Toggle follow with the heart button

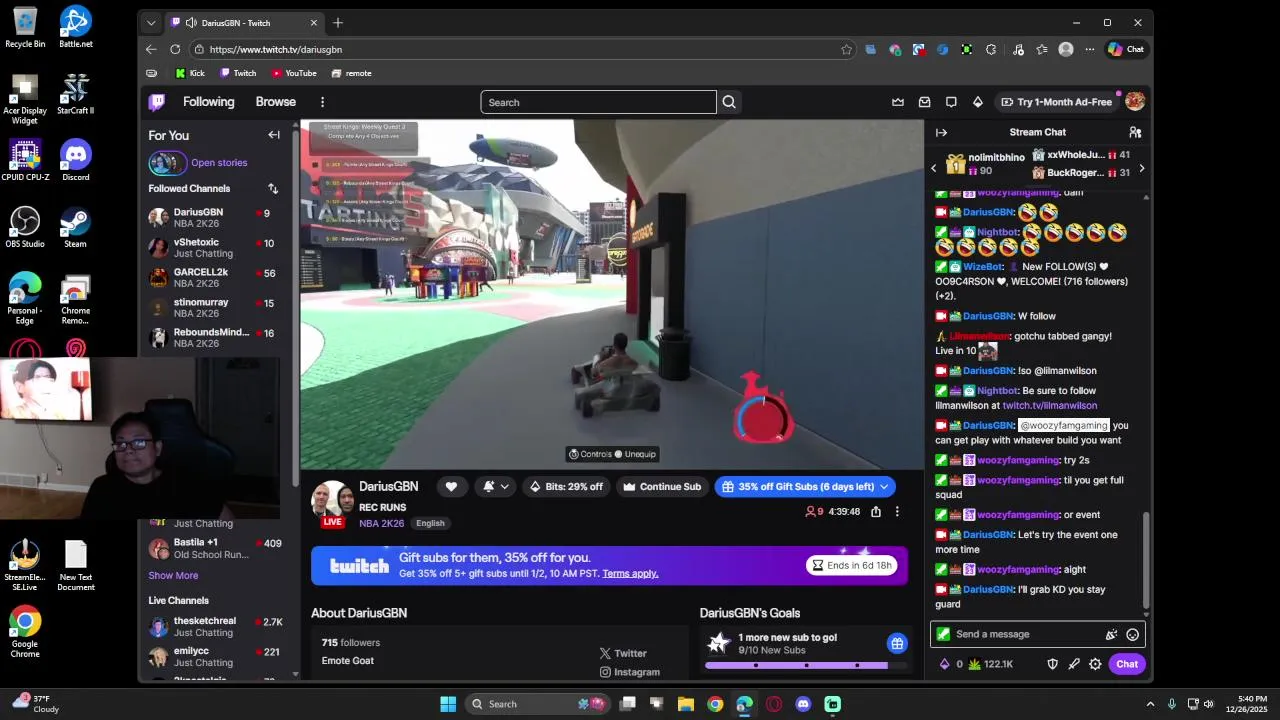(x=451, y=487)
